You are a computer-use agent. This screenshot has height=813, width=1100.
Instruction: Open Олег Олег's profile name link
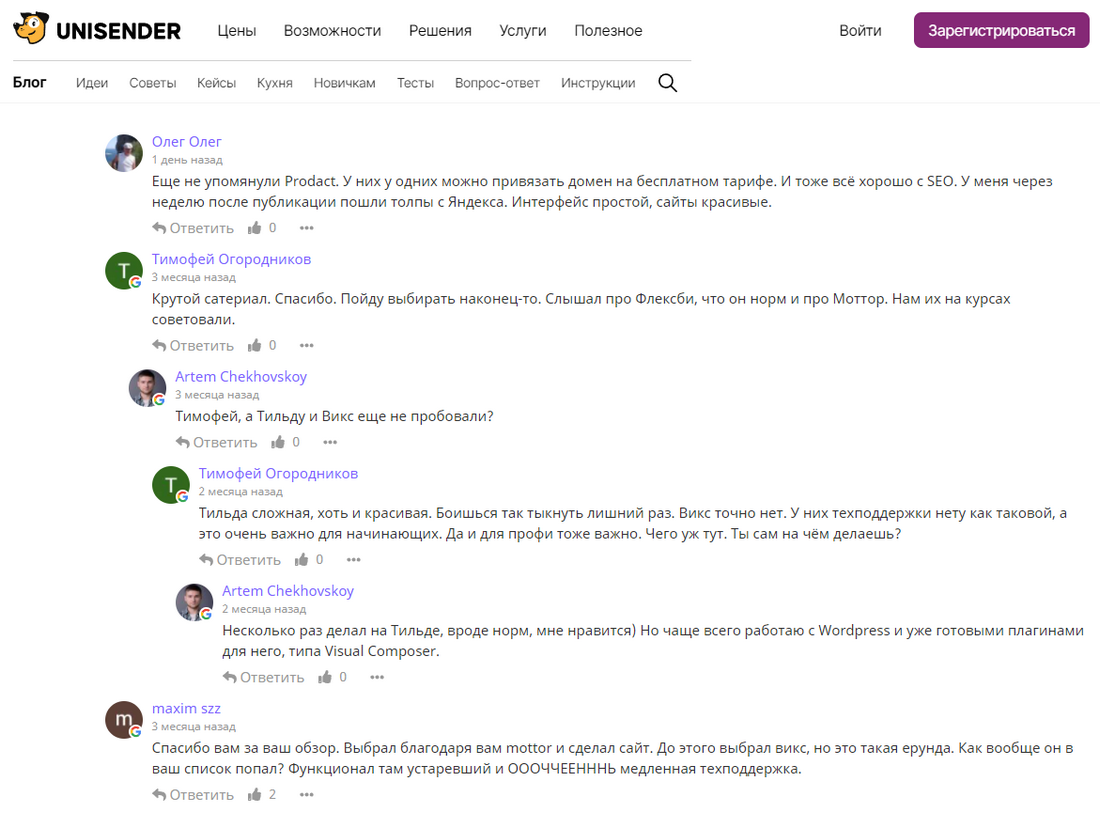coord(187,142)
